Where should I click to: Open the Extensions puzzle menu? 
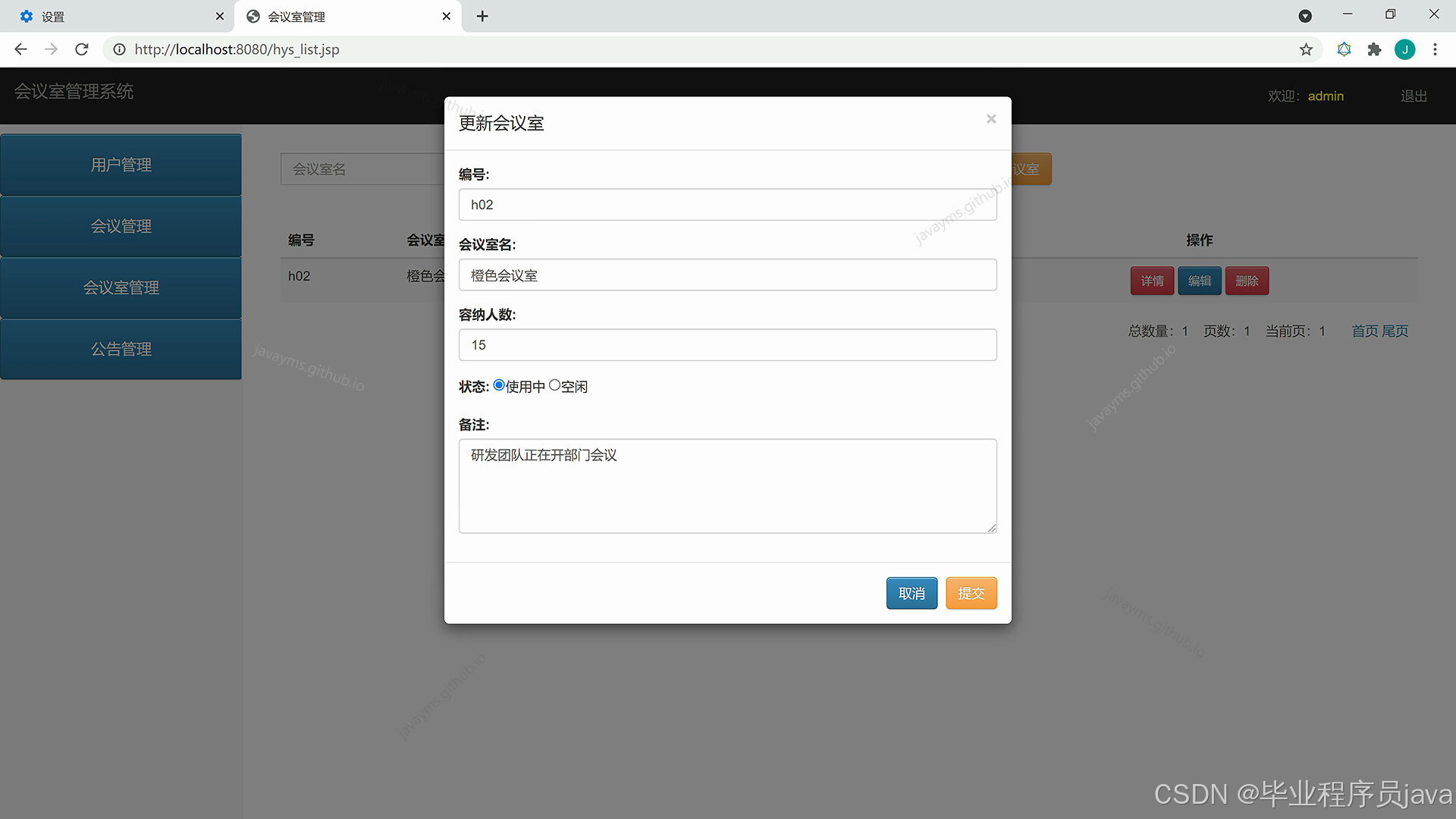click(x=1374, y=49)
